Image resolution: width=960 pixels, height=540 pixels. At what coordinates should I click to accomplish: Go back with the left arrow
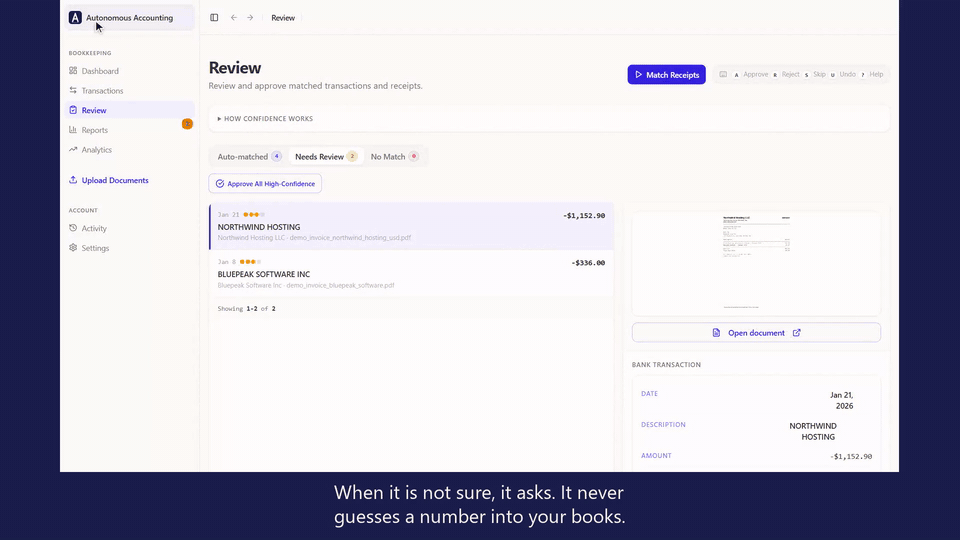[234, 18]
